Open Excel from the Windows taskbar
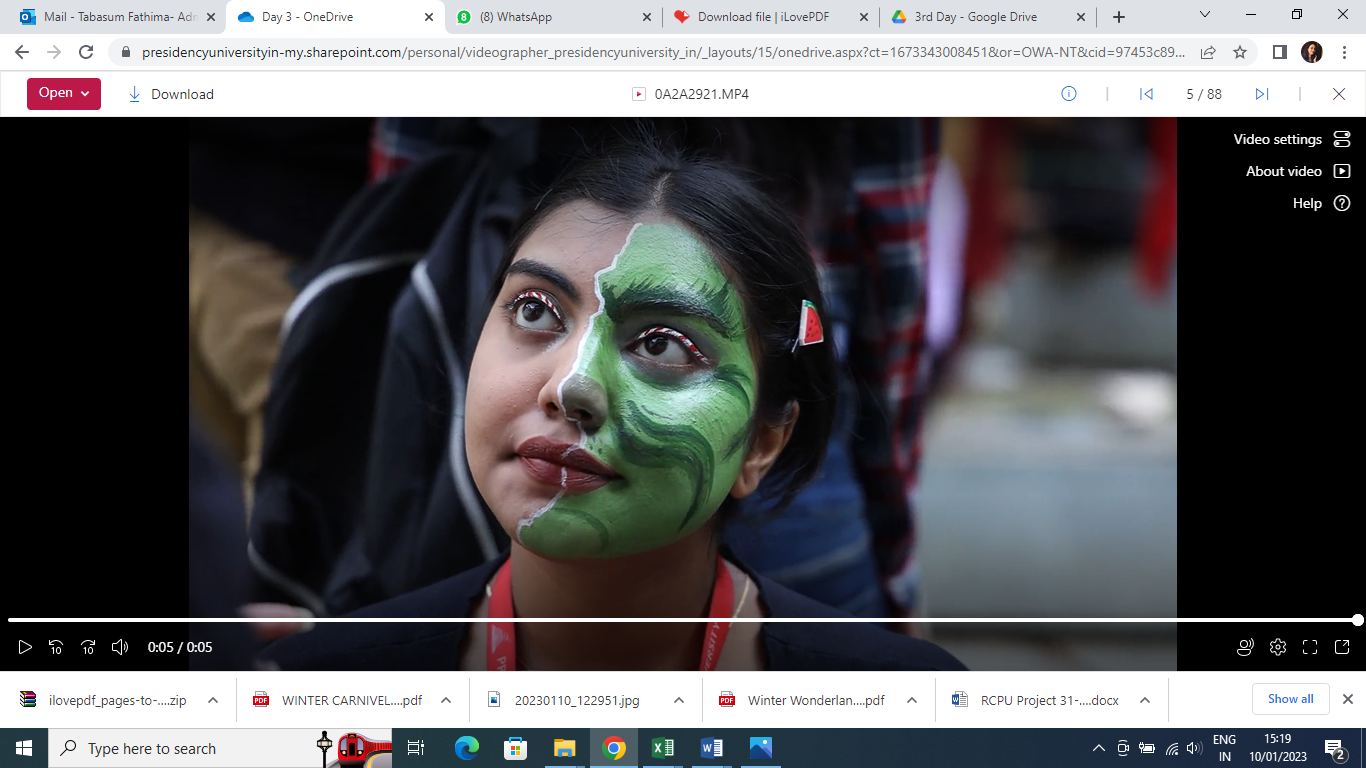 663,748
